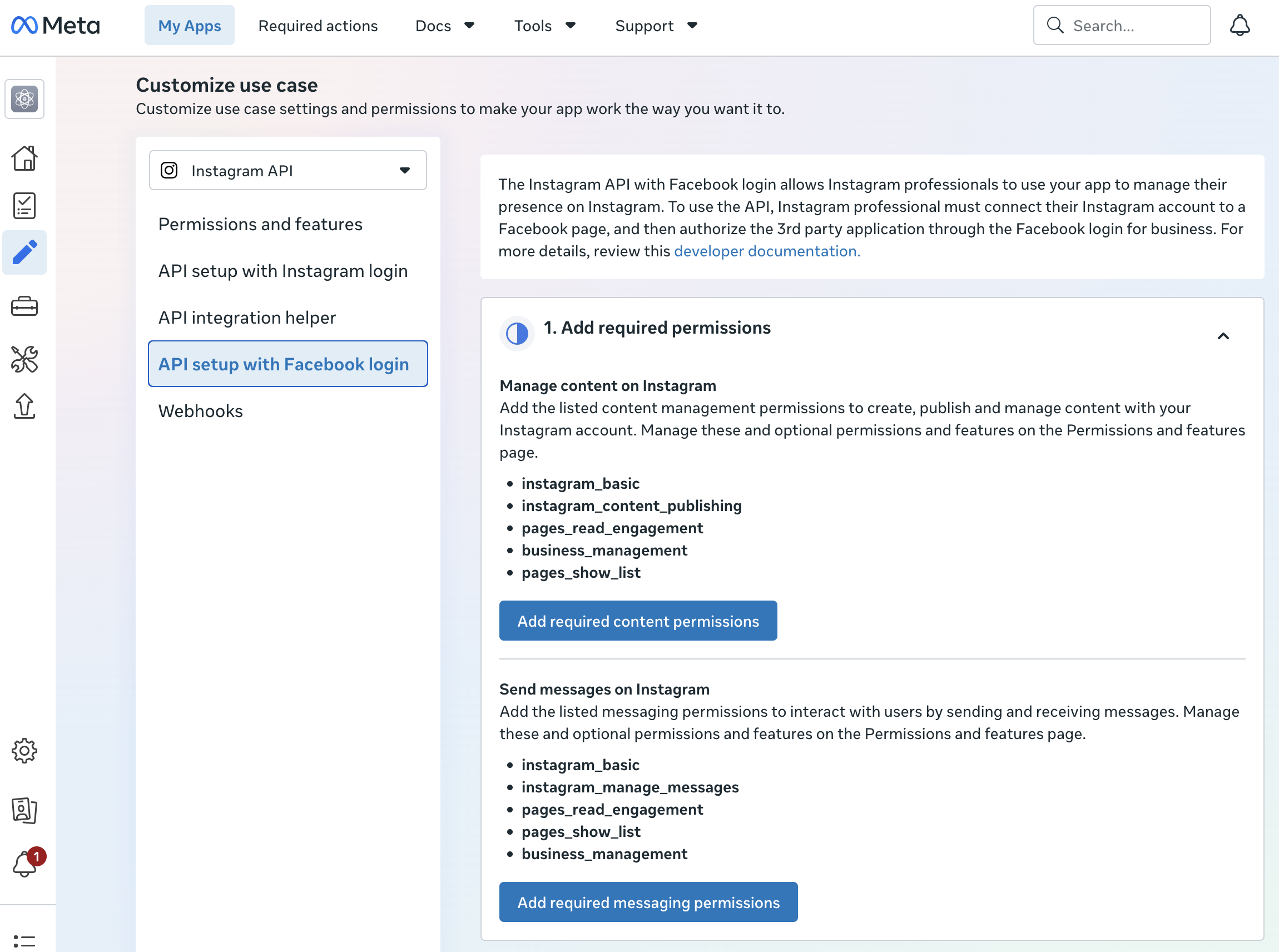Click Add required messaging permissions button

648,903
